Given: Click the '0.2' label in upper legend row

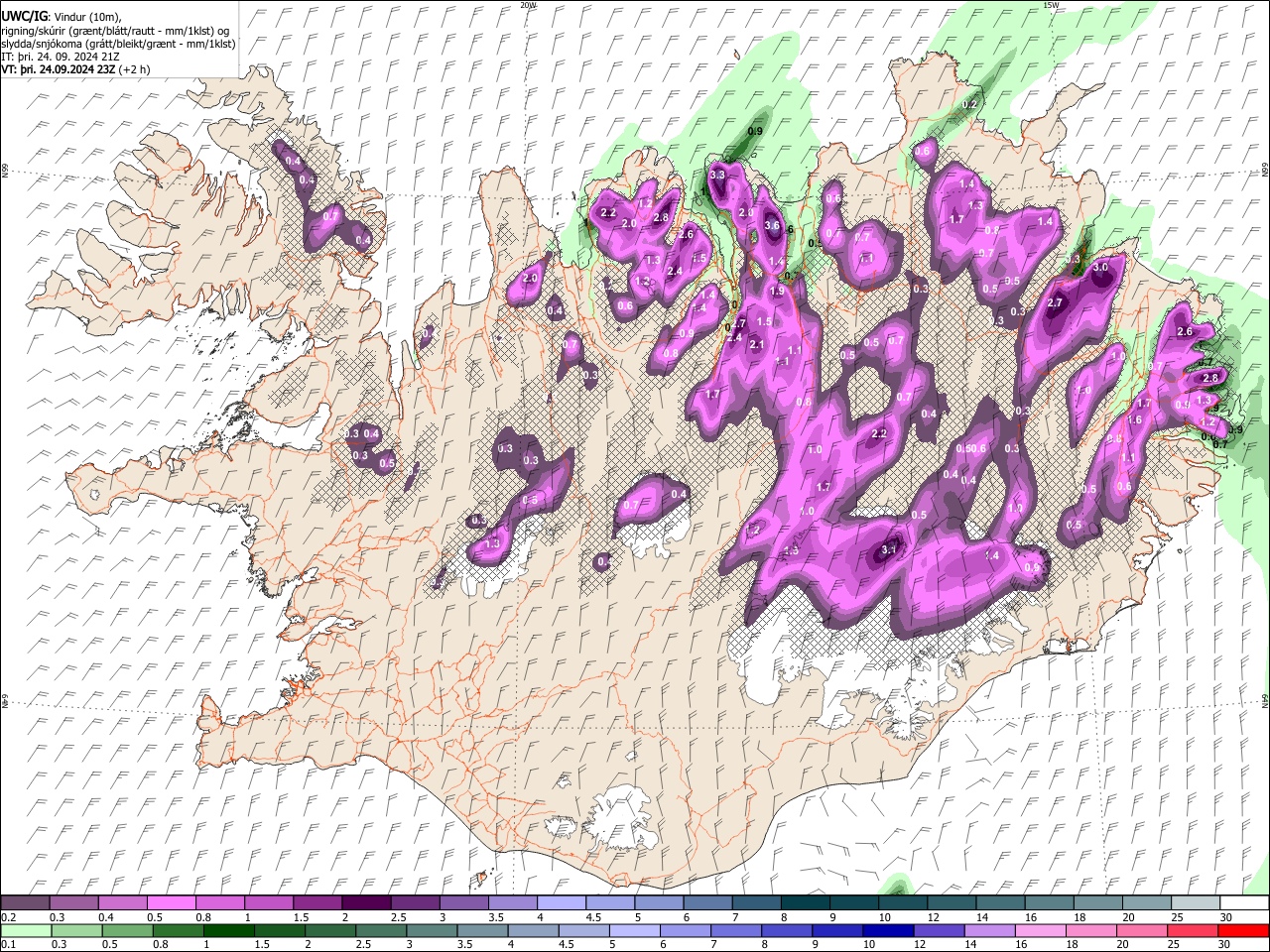Looking at the screenshot, I should [7, 917].
